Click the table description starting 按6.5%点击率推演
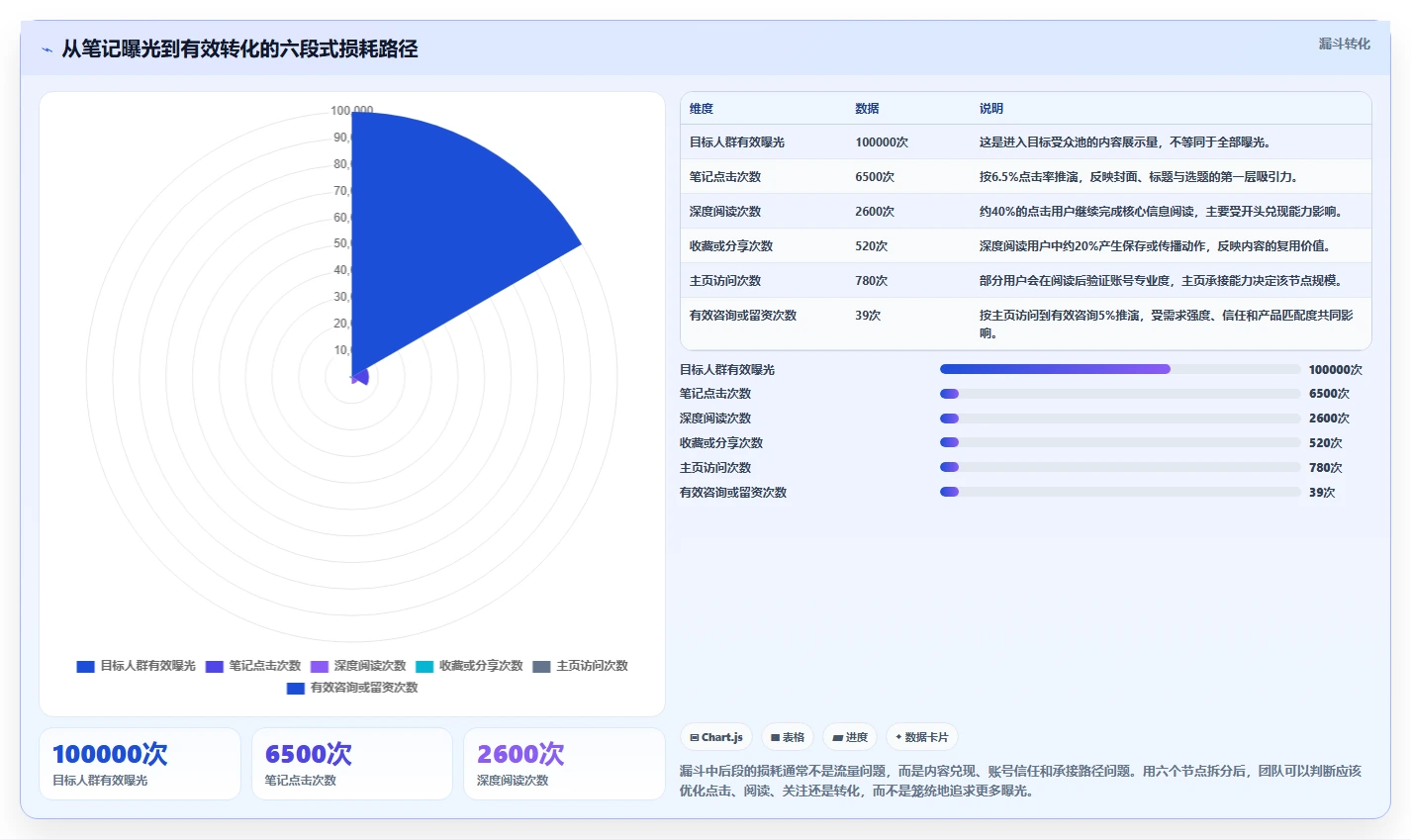Image resolution: width=1411 pixels, height=840 pixels. coord(1139,177)
